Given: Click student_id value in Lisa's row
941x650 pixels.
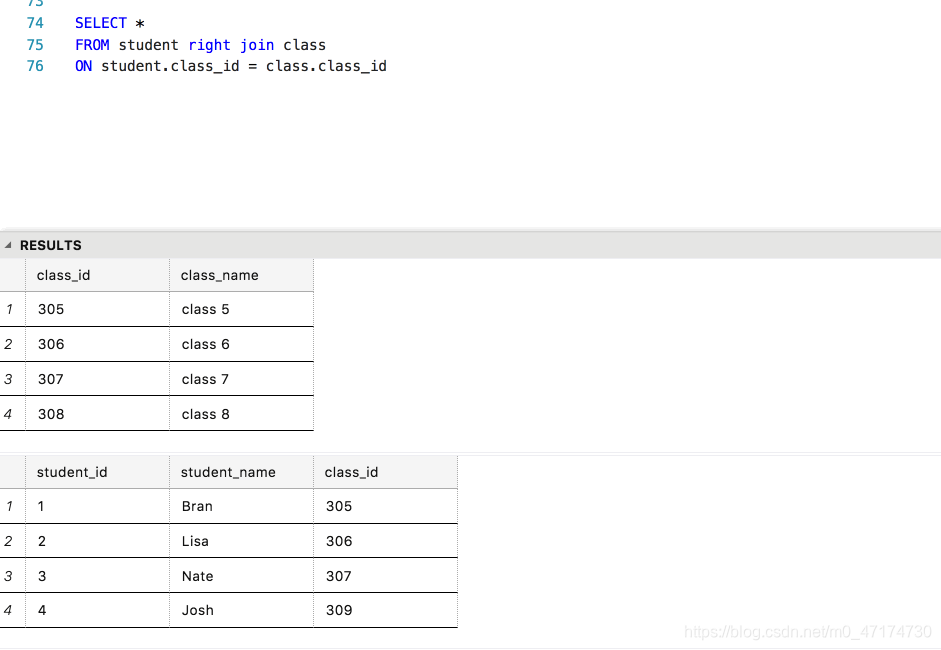Looking at the screenshot, I should click(x=98, y=541).
